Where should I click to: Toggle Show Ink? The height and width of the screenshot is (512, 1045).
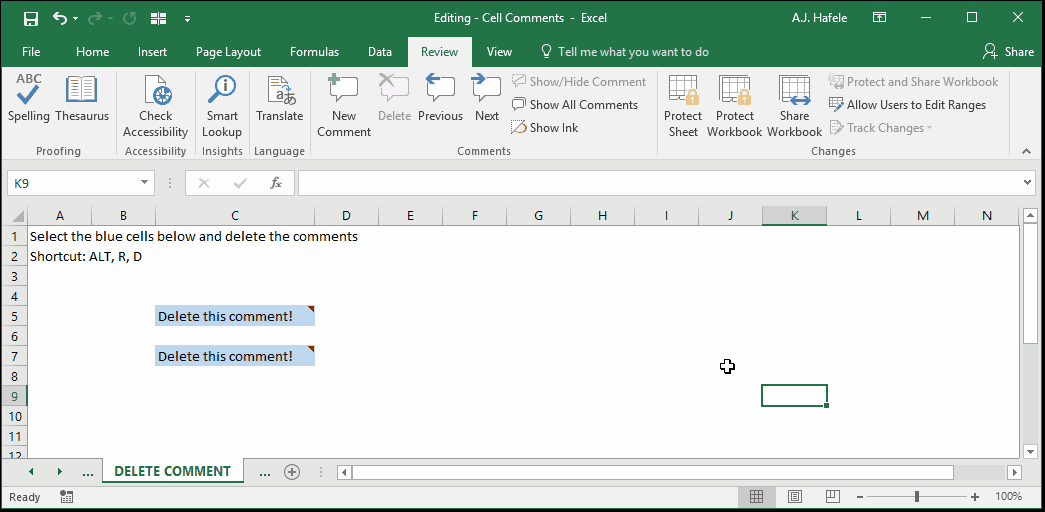544,127
